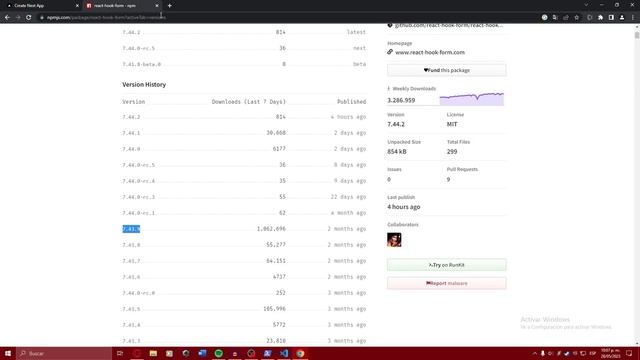The image size is (640, 360).
Task: Open the Chrome three-dot menu
Action: (633, 18)
